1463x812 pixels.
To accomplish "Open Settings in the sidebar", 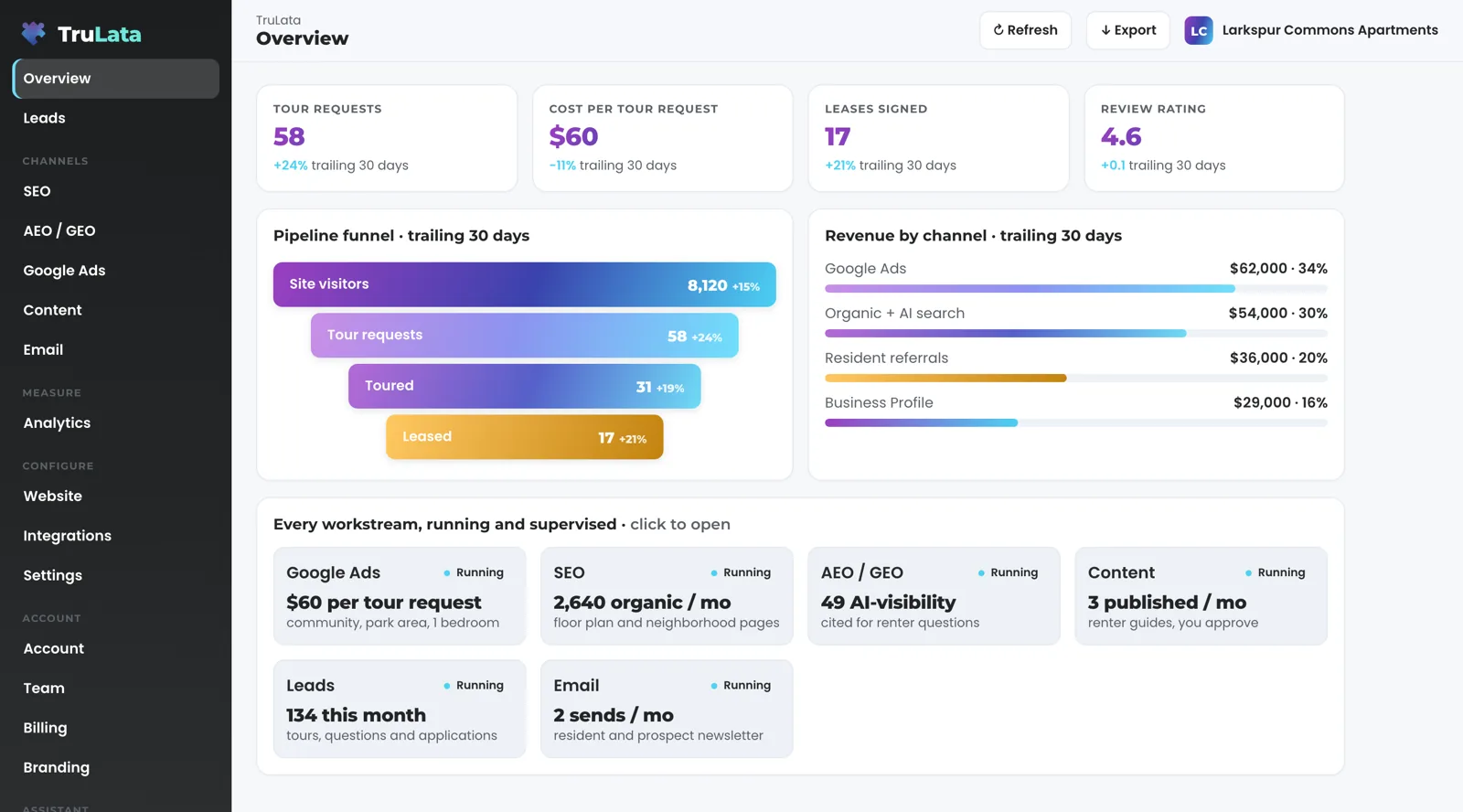I will [116, 575].
